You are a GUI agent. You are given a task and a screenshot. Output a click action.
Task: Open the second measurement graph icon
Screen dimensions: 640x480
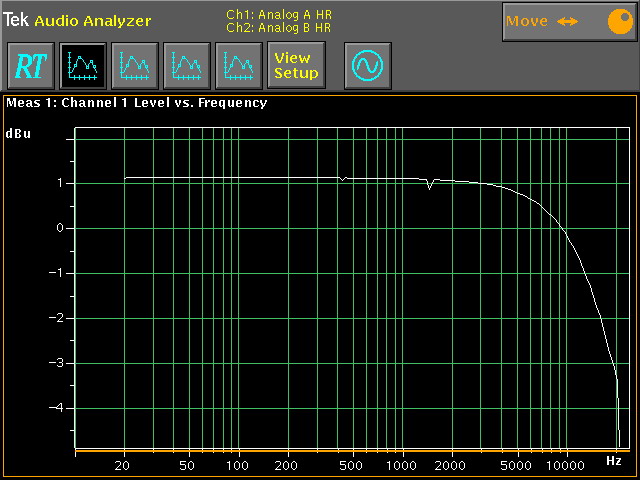[x=135, y=66]
